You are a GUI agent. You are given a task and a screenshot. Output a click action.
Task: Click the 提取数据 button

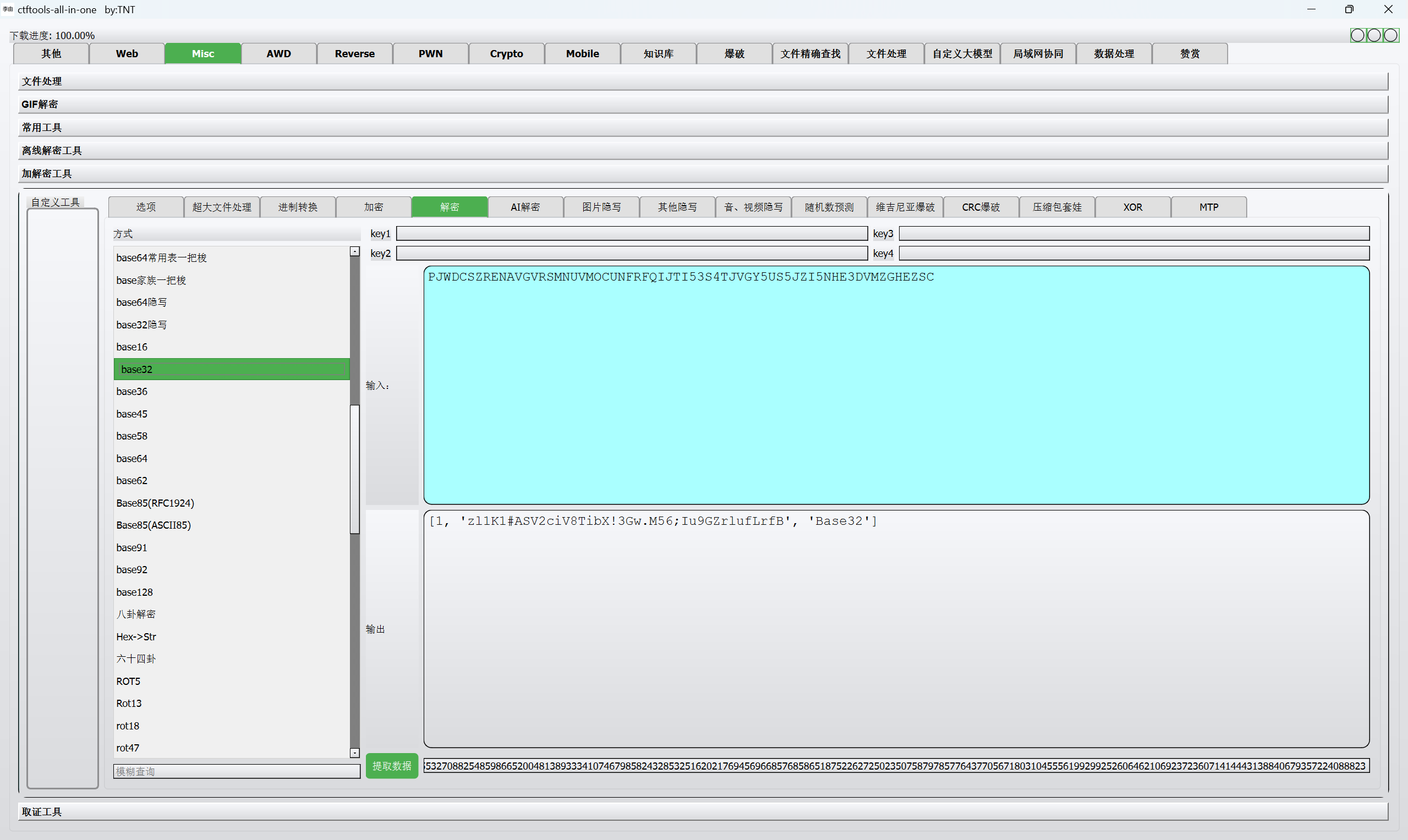[392, 766]
